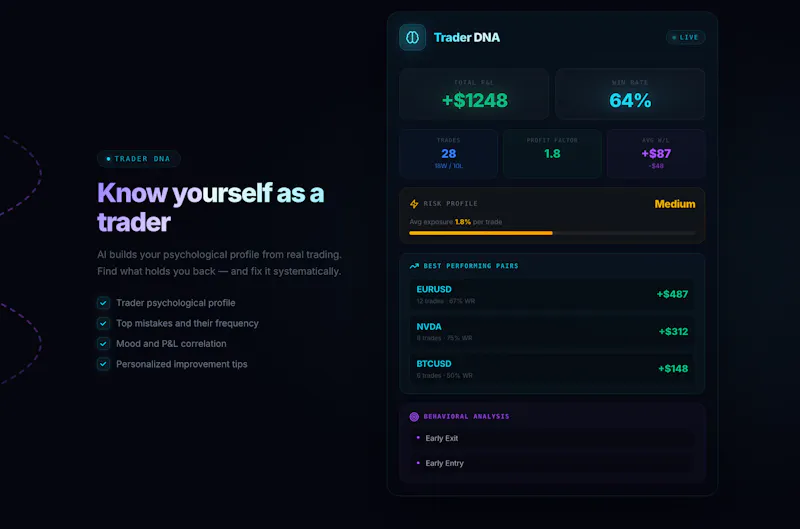
Task: Click checkmark beside Trader psychological profile
Action: [103, 303]
